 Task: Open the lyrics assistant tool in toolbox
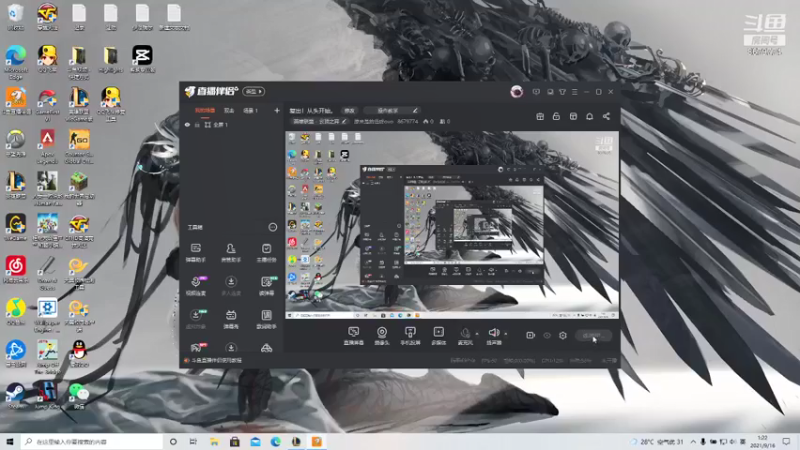coord(266,319)
